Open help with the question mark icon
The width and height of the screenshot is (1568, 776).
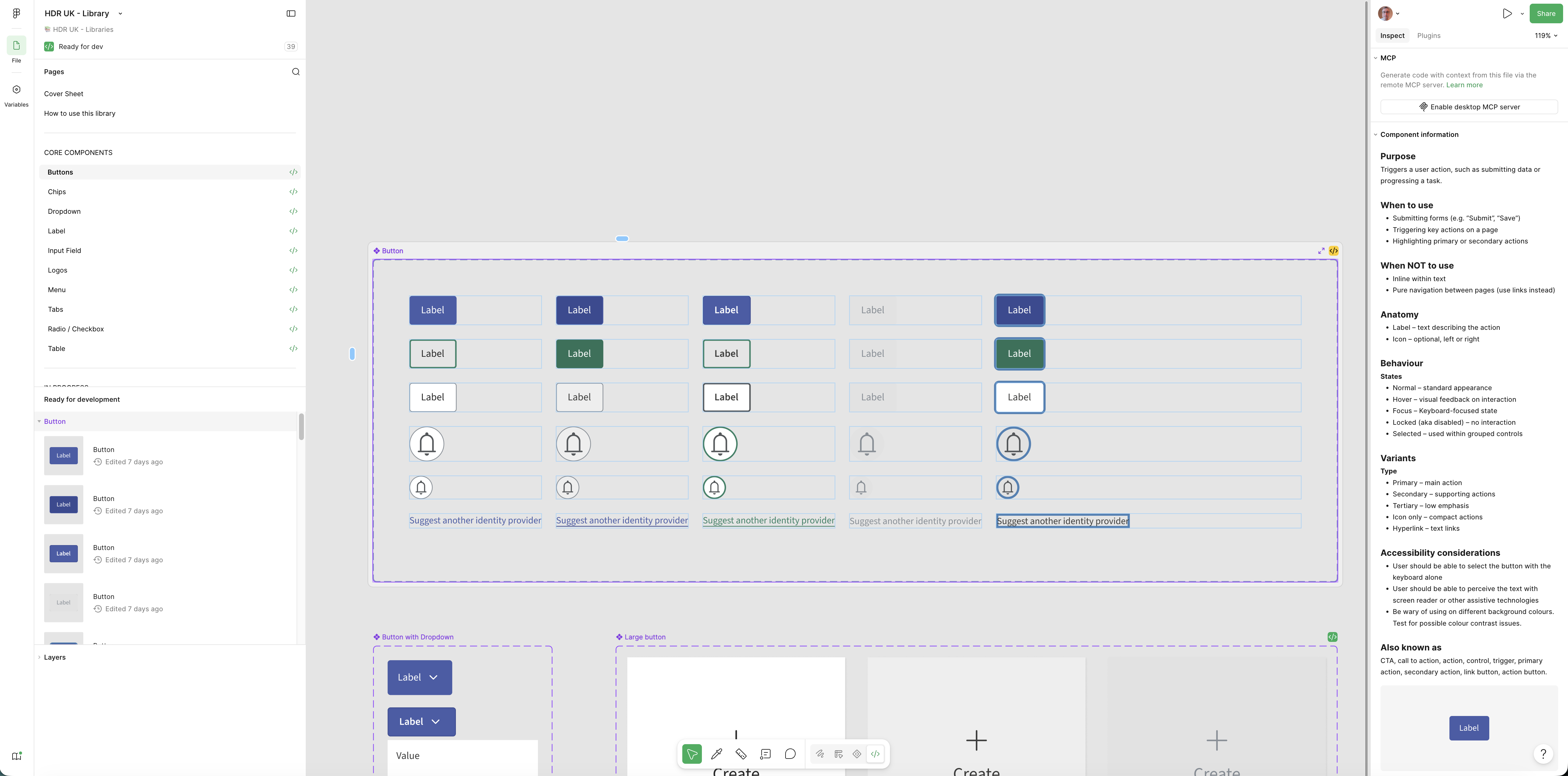tap(1543, 755)
